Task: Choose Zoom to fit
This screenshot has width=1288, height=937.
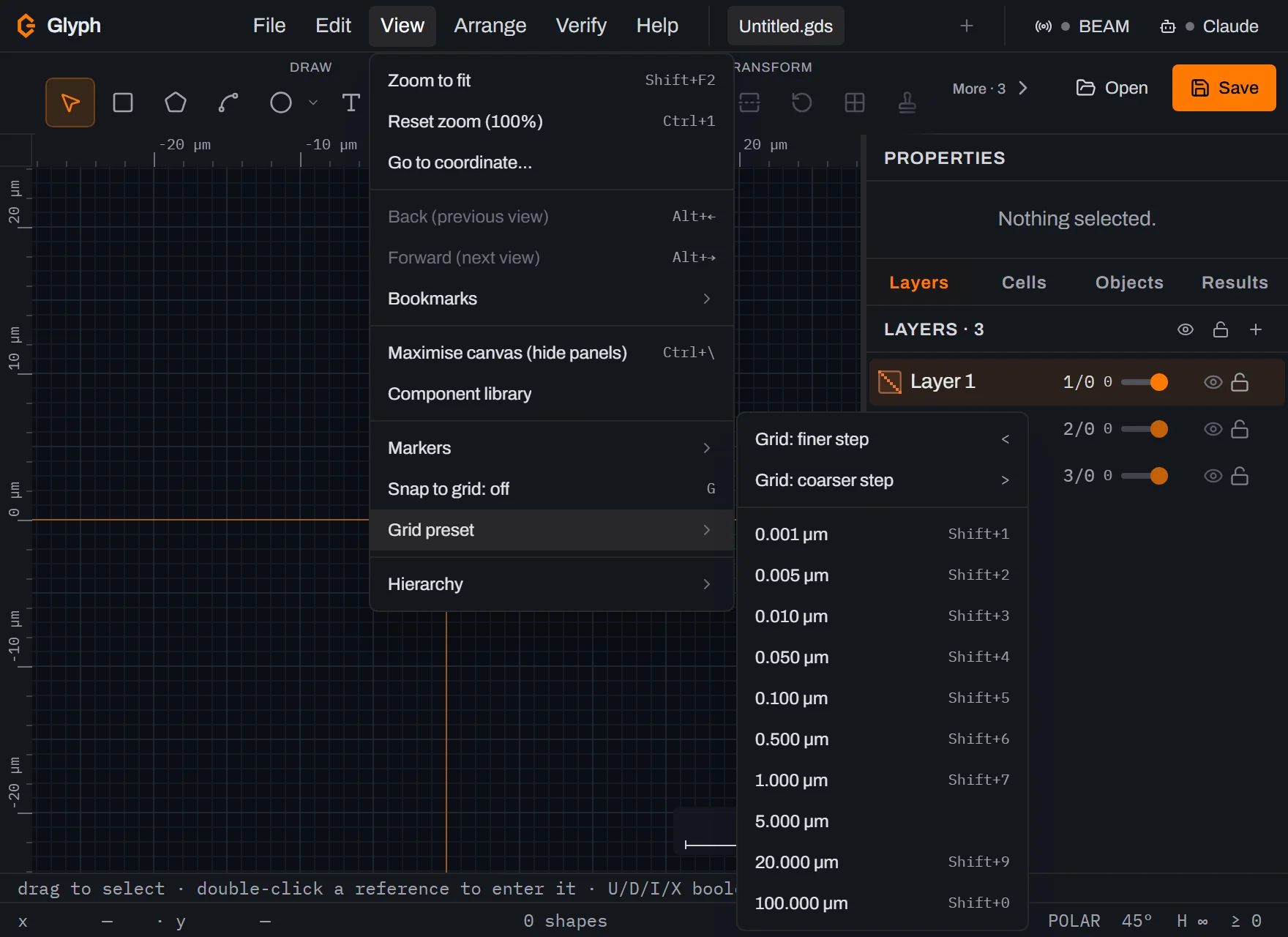Action: 552,81
